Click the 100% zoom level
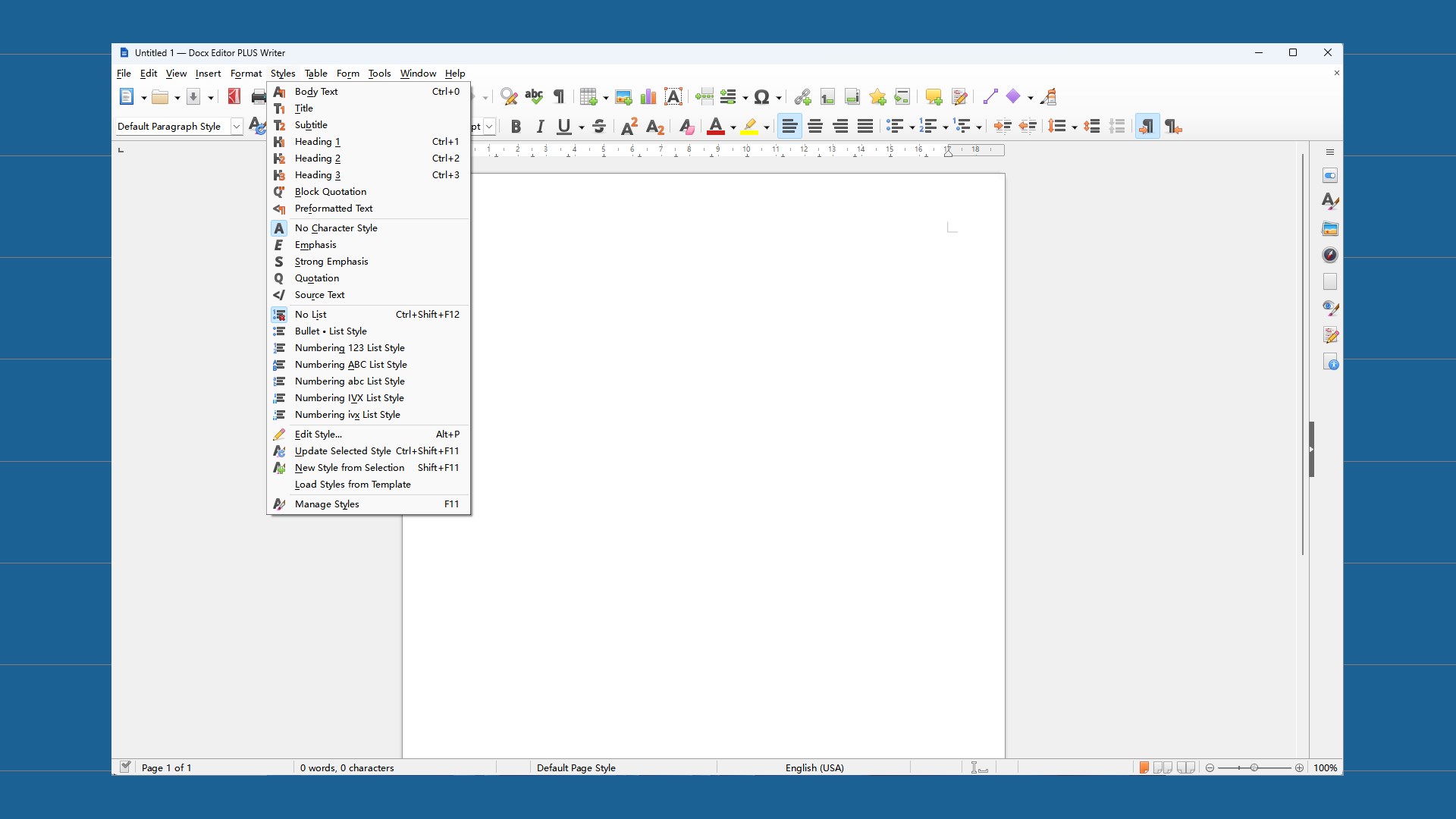Viewport: 1456px width, 819px height. click(1326, 767)
